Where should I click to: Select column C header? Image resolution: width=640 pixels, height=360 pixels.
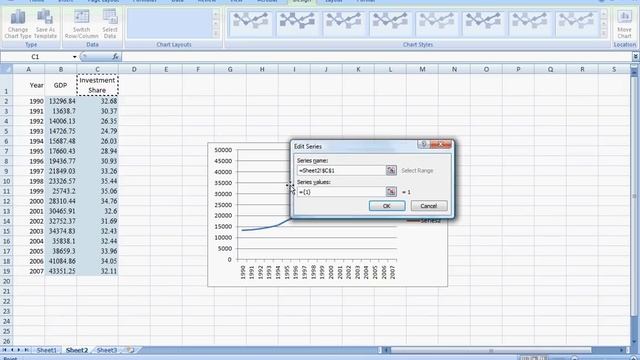click(97, 69)
